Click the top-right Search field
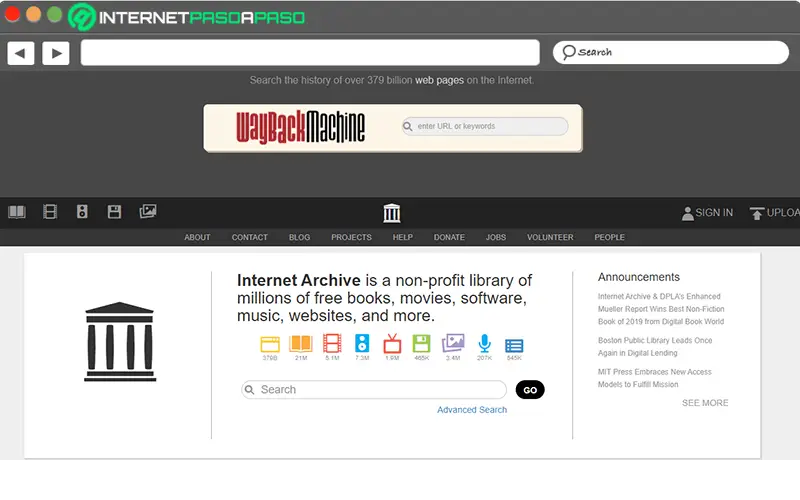Image resolution: width=800 pixels, height=500 pixels. point(670,52)
